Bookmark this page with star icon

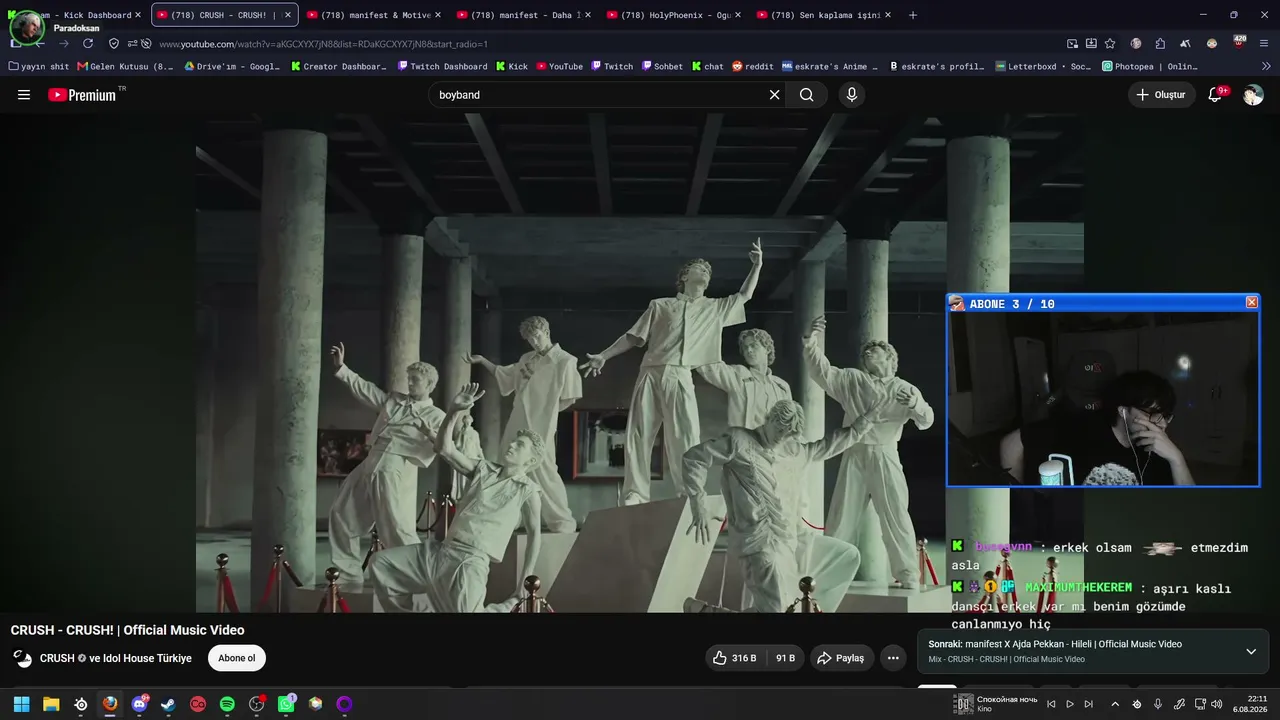tap(1110, 44)
